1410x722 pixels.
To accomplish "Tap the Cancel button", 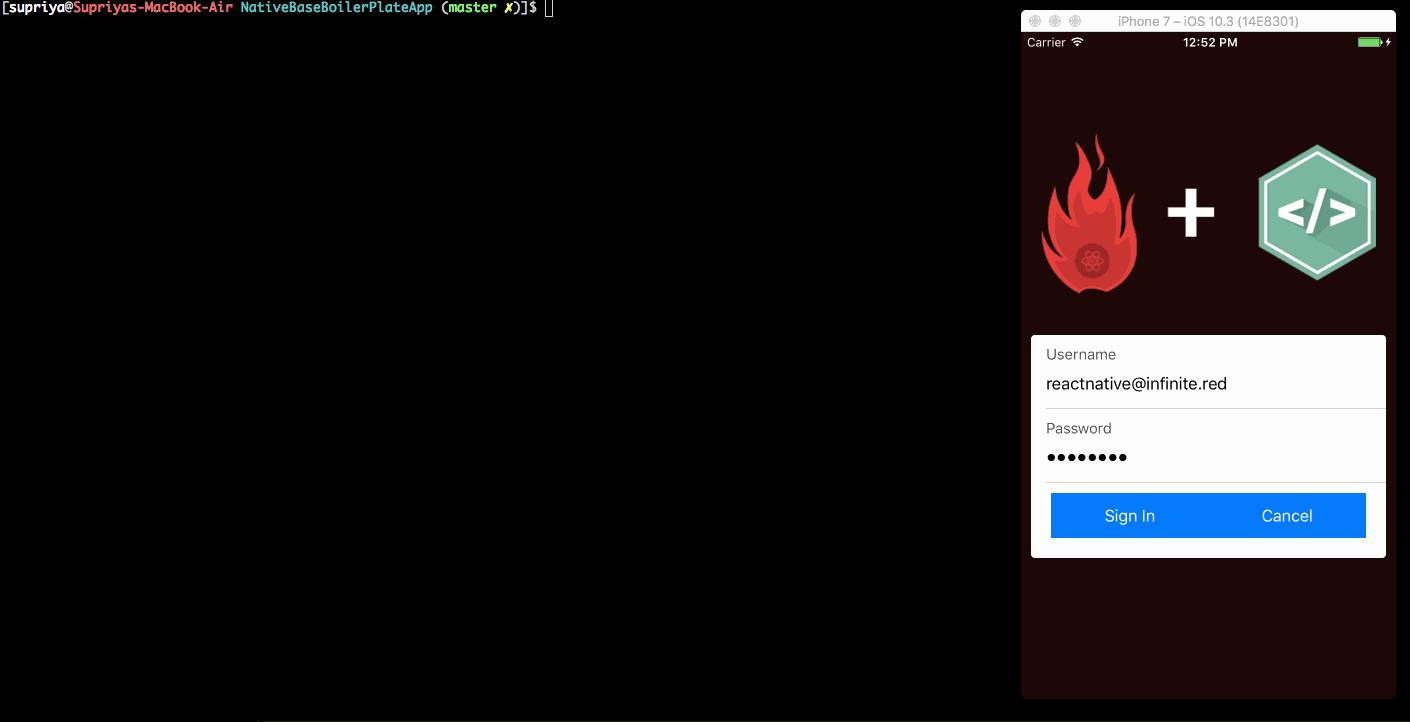I will [x=1287, y=516].
